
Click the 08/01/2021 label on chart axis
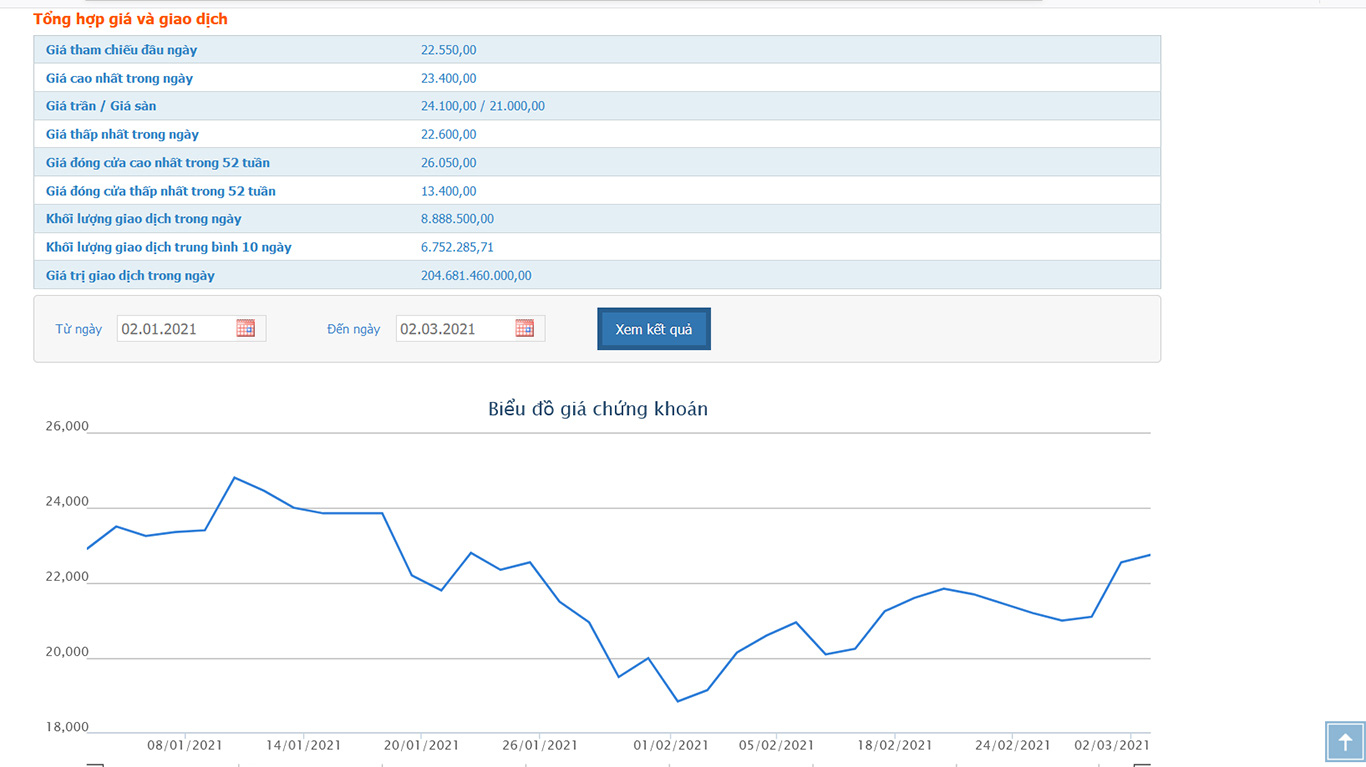pos(185,745)
